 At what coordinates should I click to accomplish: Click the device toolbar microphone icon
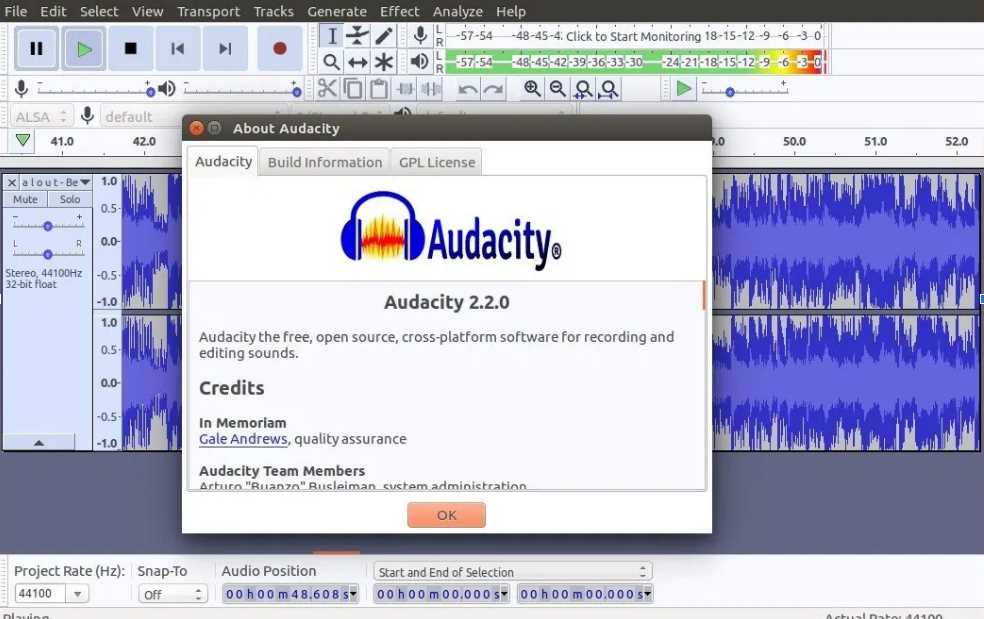click(87, 116)
